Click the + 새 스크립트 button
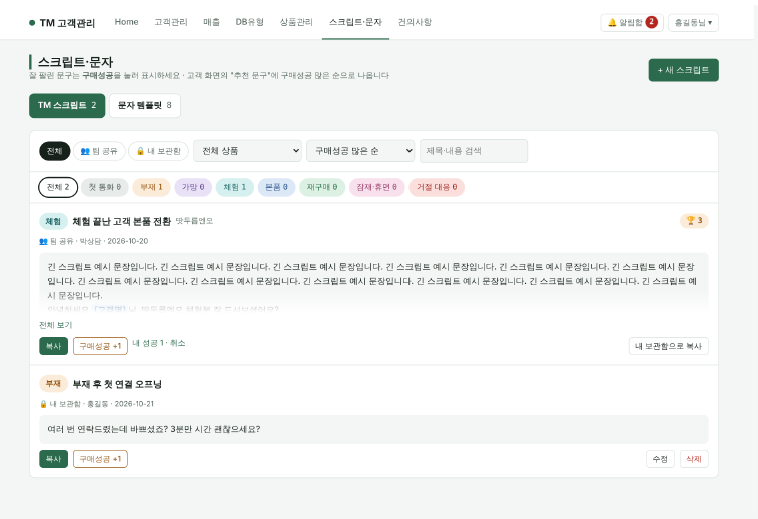Viewport: 758px width, 519px height. tap(683, 70)
